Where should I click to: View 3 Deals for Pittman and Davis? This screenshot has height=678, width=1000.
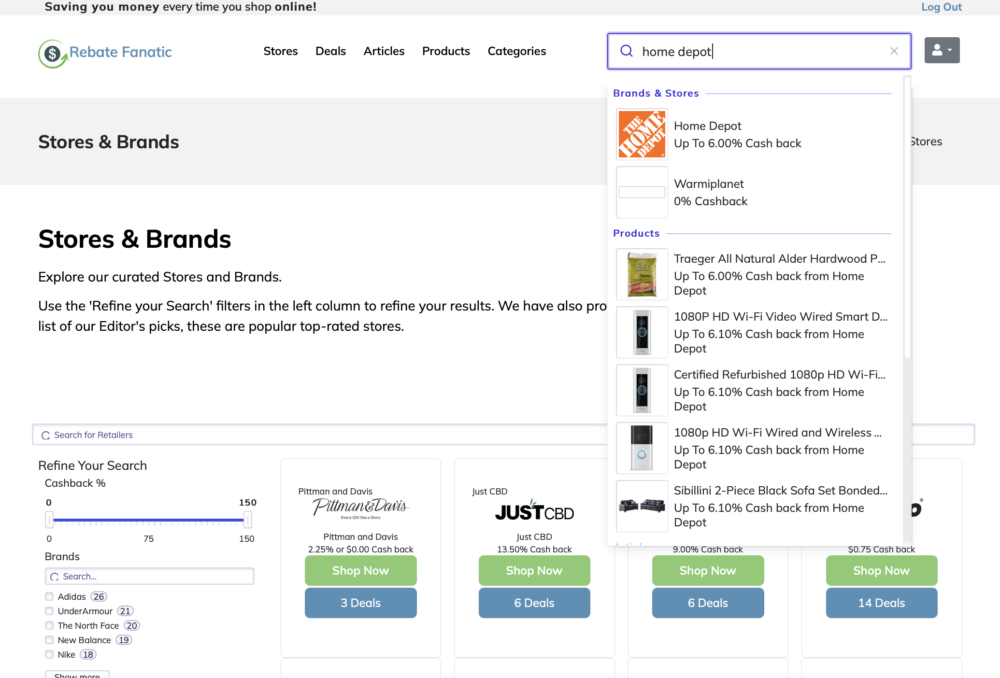pyautogui.click(x=360, y=603)
